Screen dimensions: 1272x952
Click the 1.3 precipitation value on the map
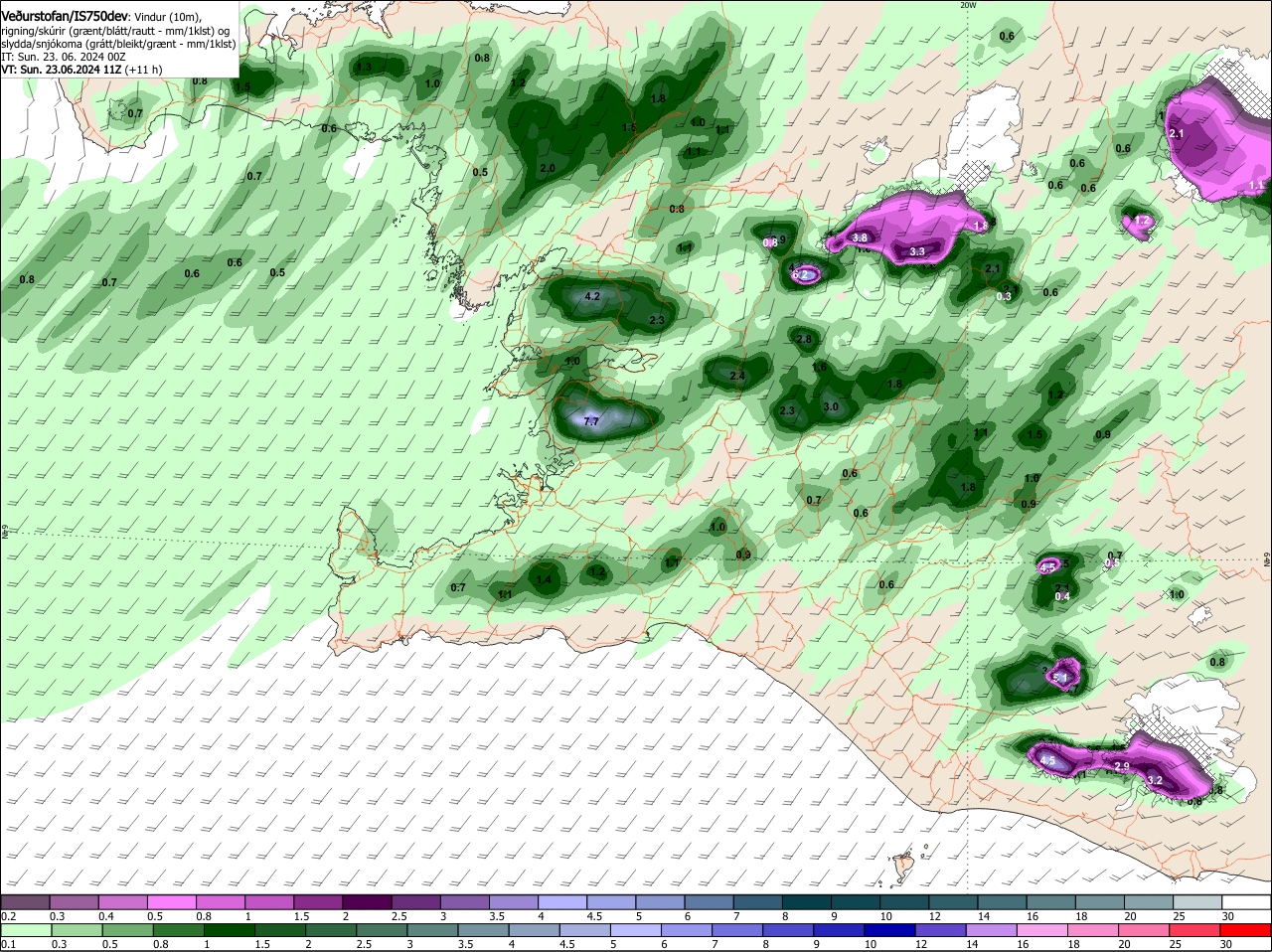click(364, 68)
